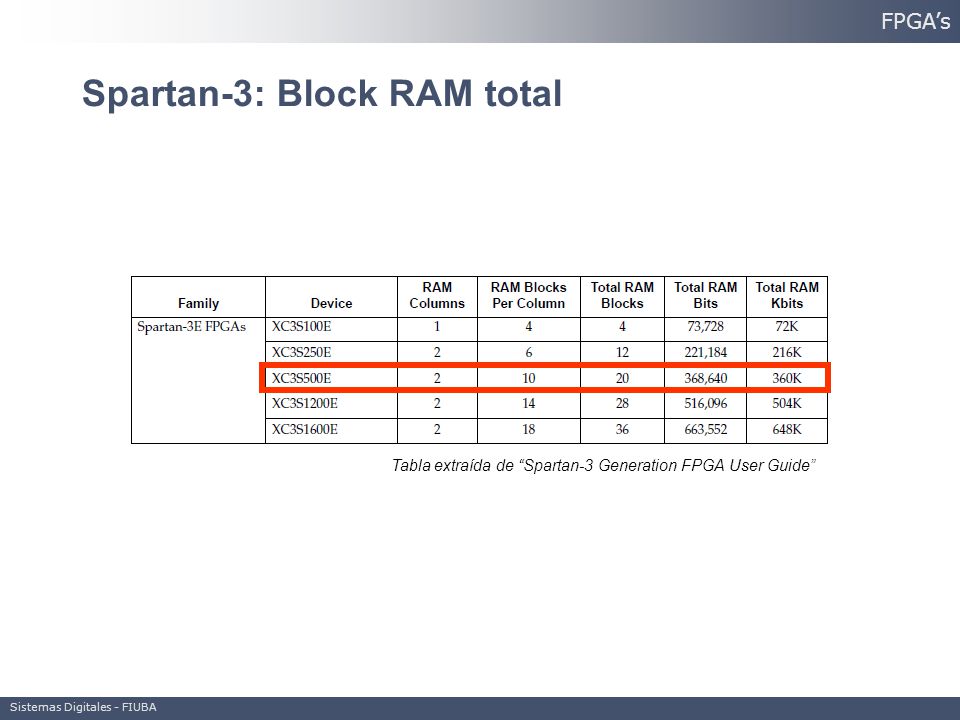Viewport: 960px width, 720px height.
Task: Click blocks per column '18' for XC3S1600E
Action: pos(528,429)
